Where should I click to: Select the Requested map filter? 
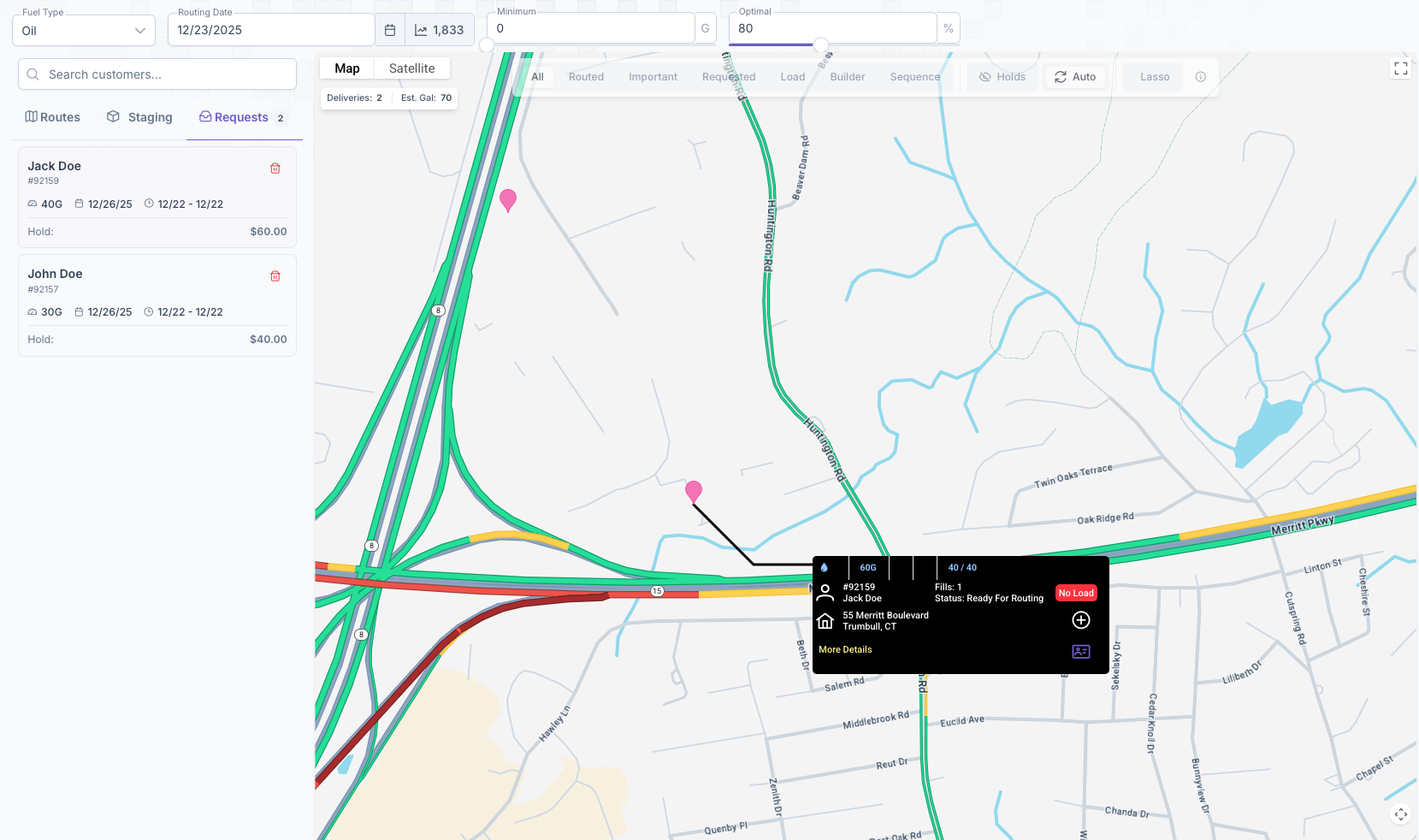(x=729, y=77)
